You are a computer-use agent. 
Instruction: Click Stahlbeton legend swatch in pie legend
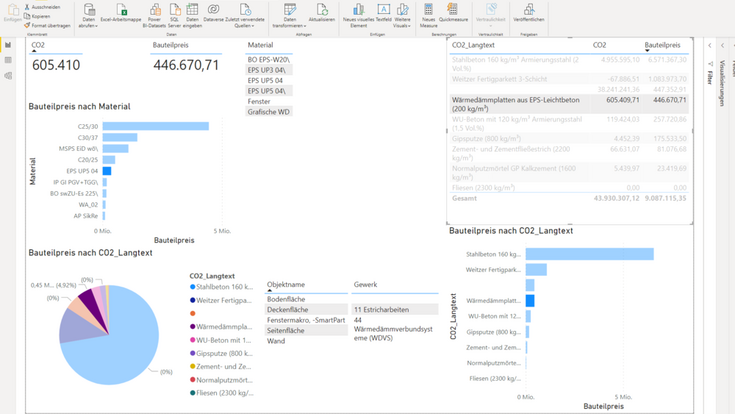tap(193, 287)
